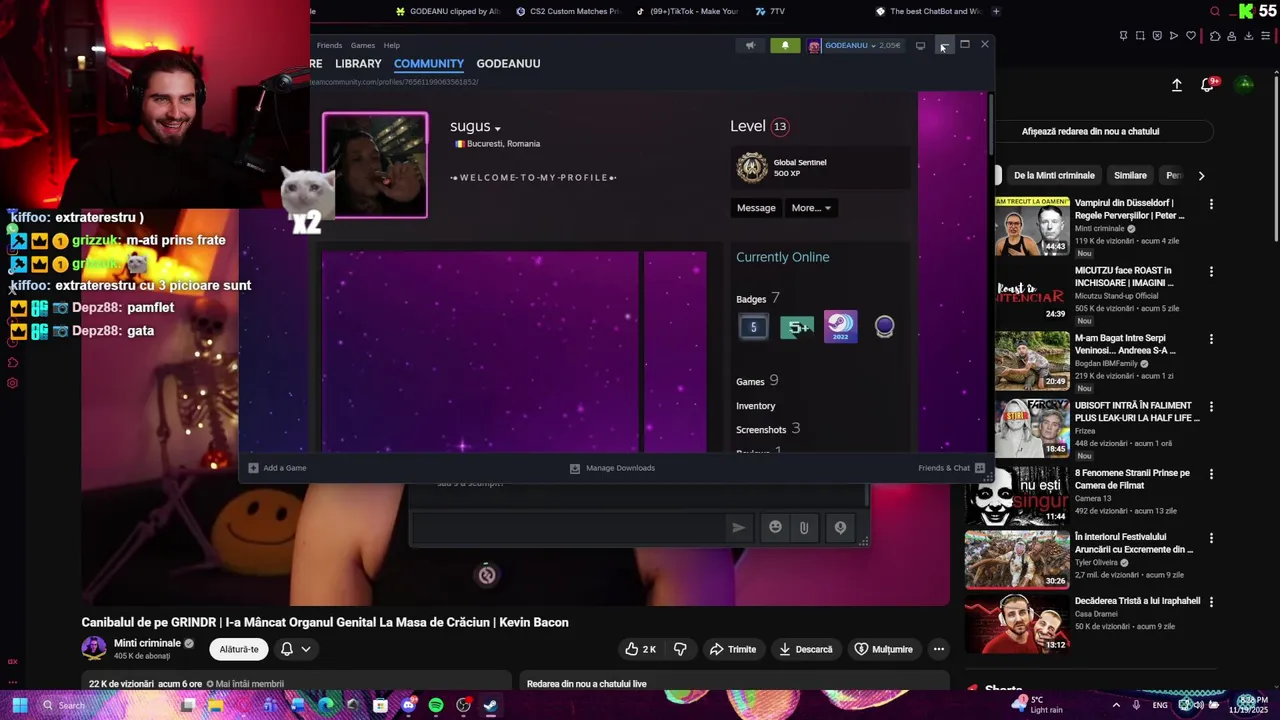Open the Vampirul din Düsseldorf video thumbnail

1031,227
